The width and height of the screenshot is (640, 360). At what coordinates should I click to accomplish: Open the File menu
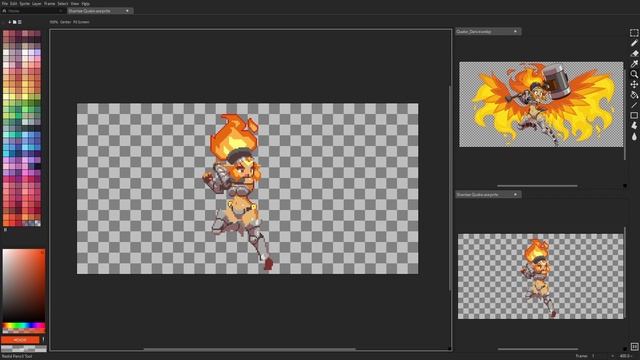[5, 4]
